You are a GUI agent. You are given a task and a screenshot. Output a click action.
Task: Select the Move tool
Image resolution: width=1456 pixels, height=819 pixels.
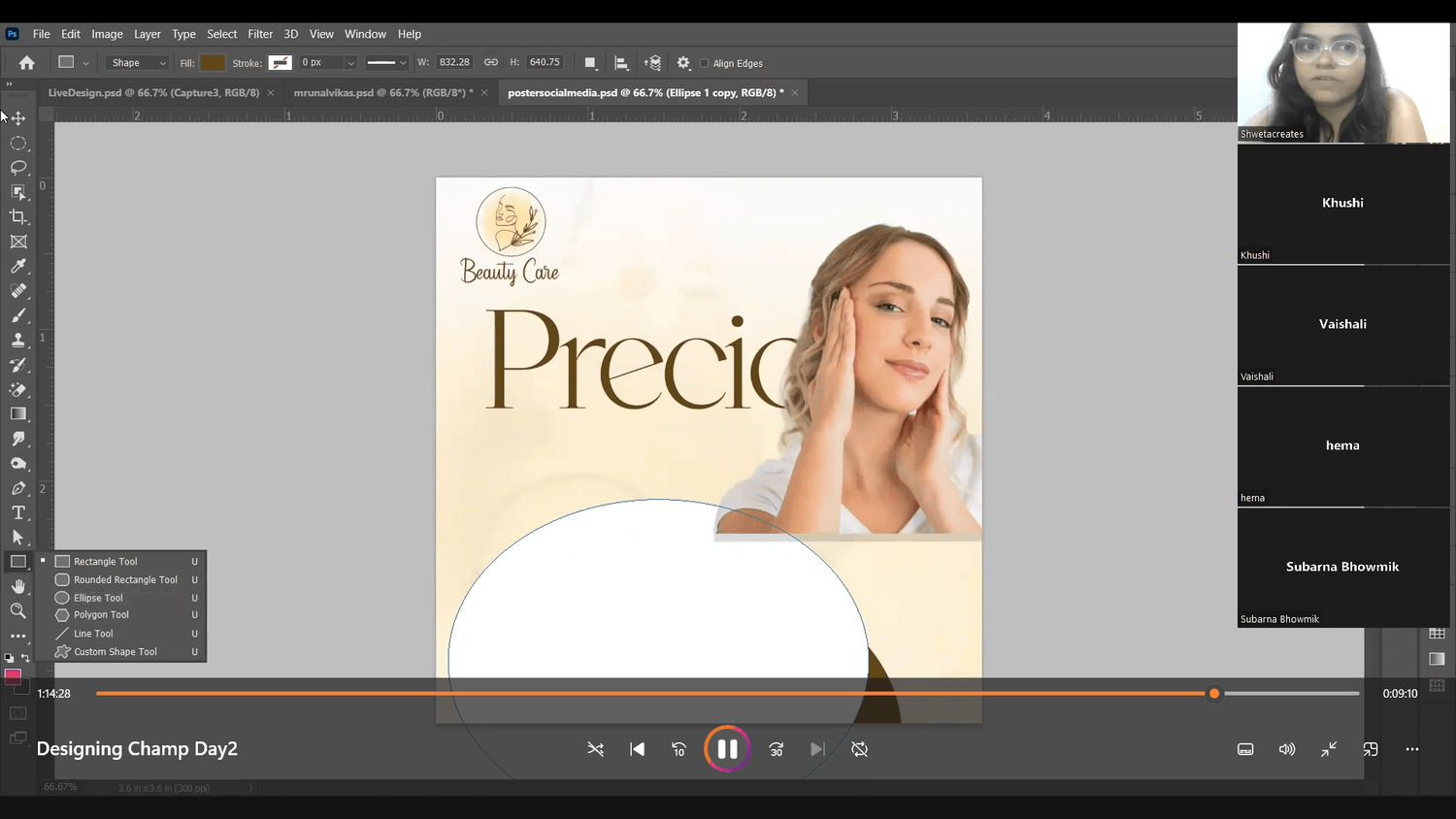pos(18,118)
